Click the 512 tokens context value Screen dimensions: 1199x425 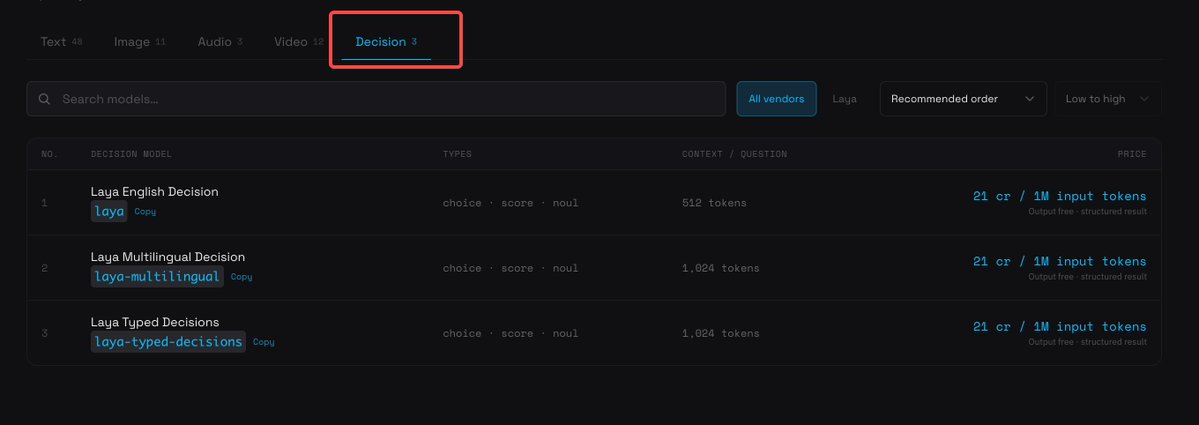point(714,203)
